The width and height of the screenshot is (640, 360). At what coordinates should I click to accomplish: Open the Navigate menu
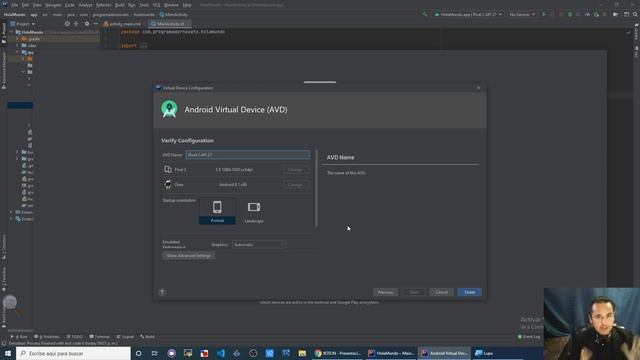53,5
